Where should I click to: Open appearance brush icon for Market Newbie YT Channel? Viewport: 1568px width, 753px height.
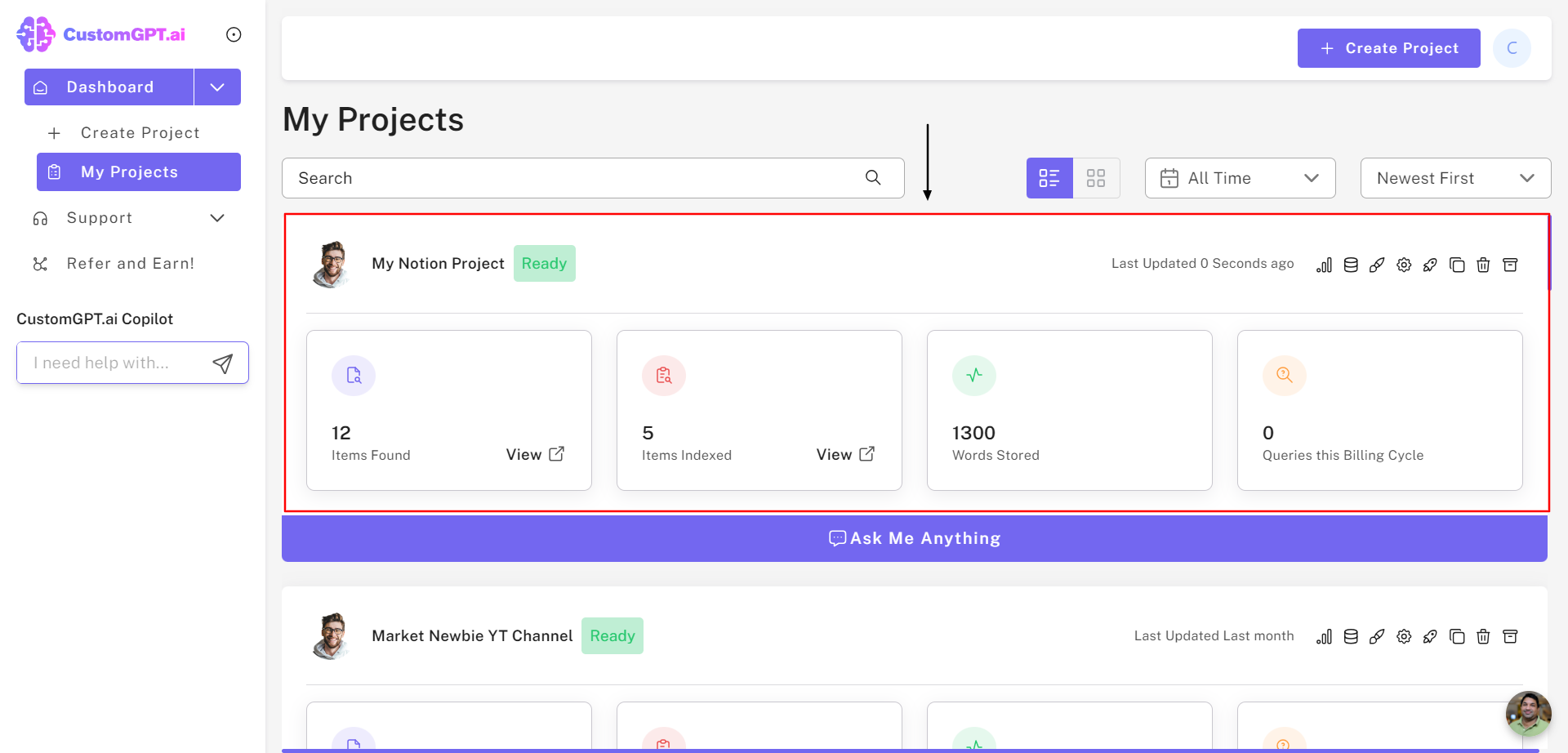pos(1377,636)
